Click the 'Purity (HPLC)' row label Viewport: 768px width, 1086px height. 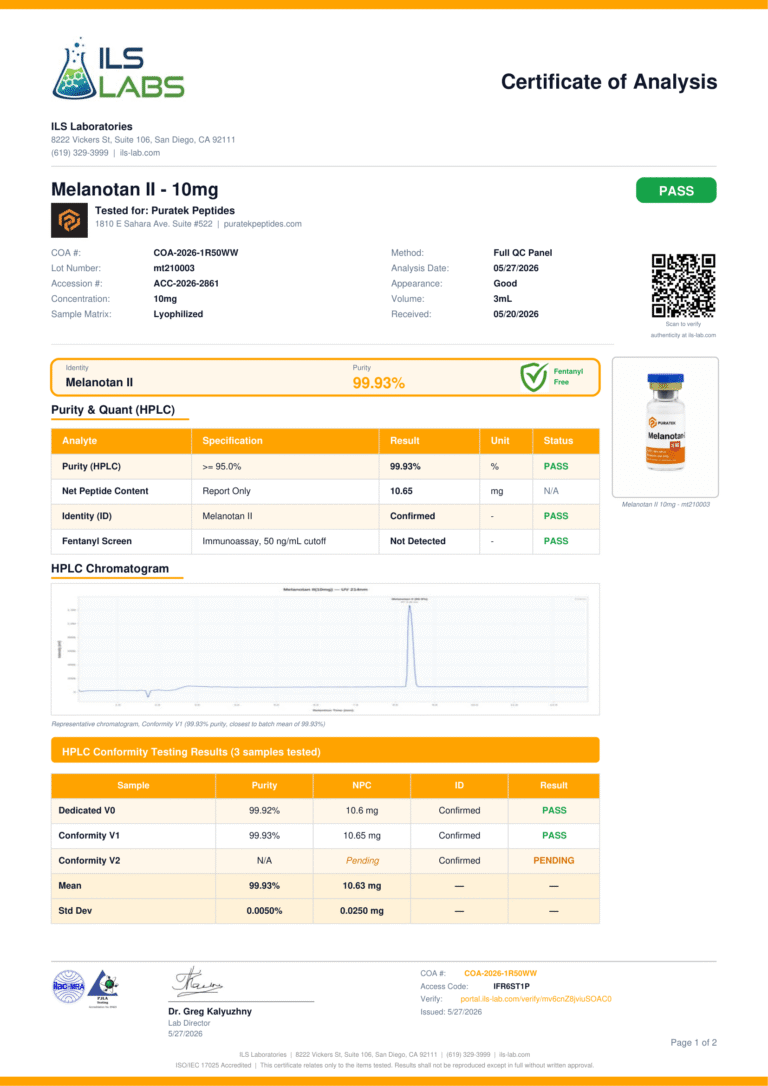[91, 467]
